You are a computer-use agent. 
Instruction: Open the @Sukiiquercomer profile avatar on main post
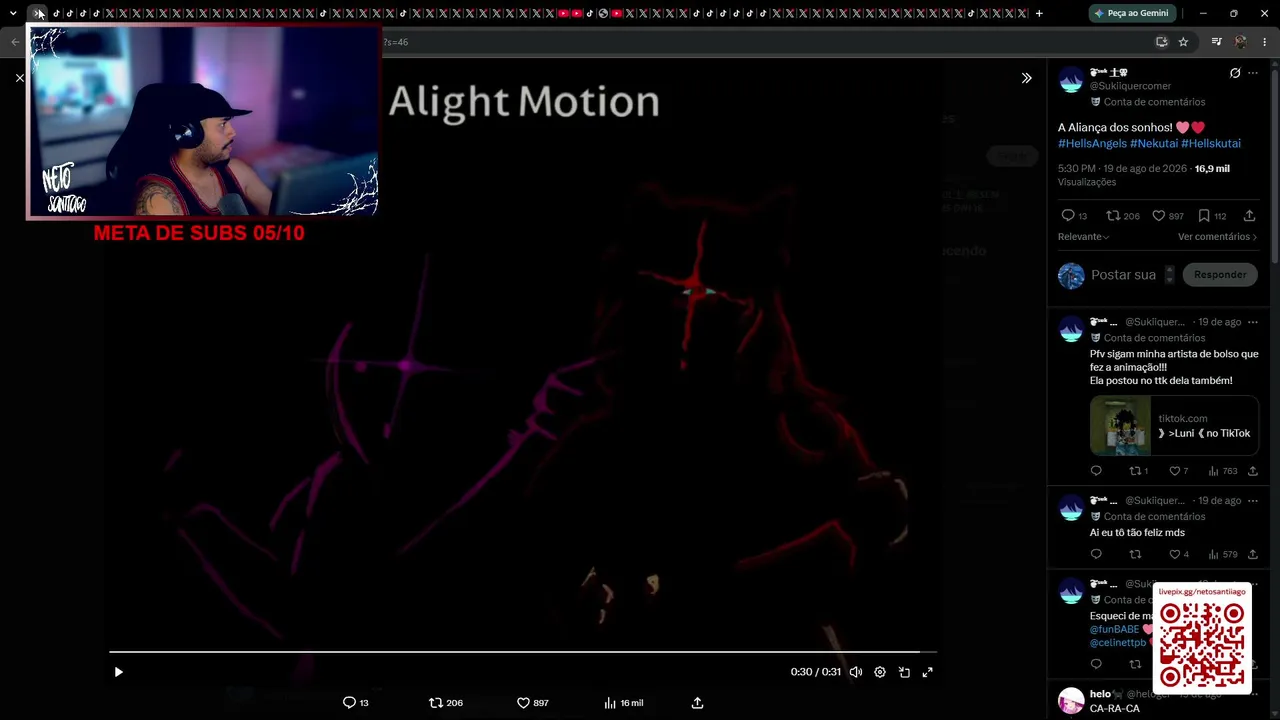[1071, 80]
